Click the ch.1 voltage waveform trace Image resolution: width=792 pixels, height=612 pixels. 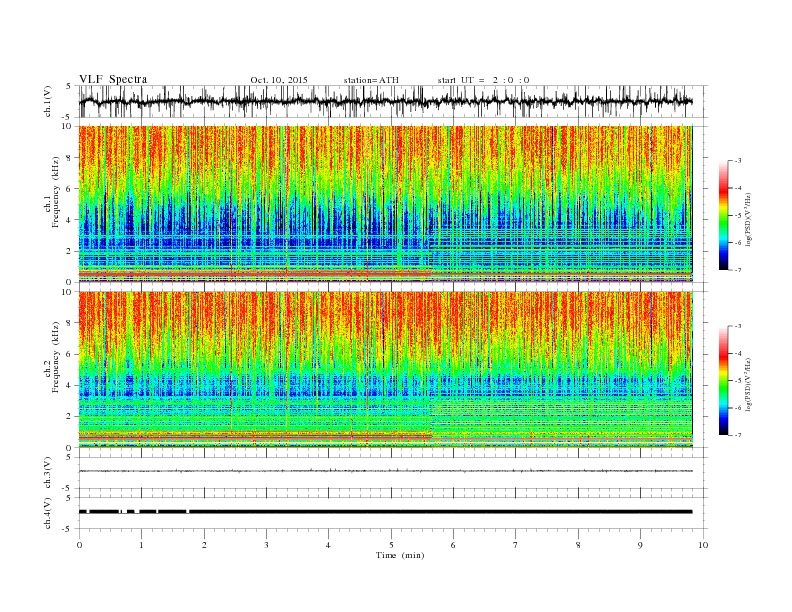[x=385, y=101]
